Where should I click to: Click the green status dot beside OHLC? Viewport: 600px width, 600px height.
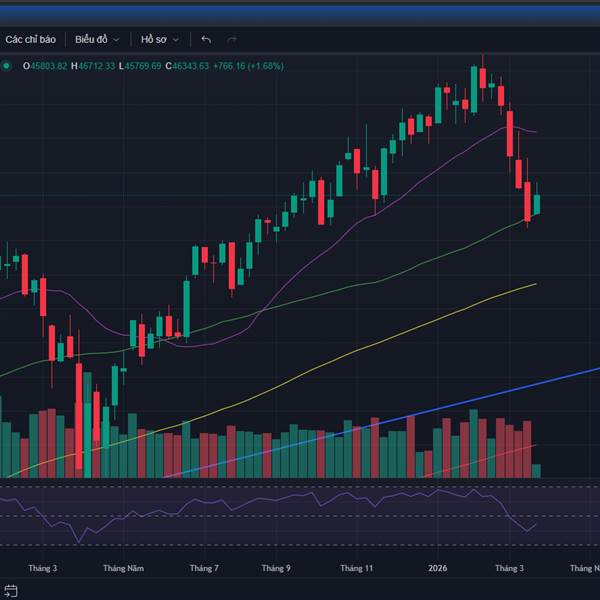[x=7, y=66]
